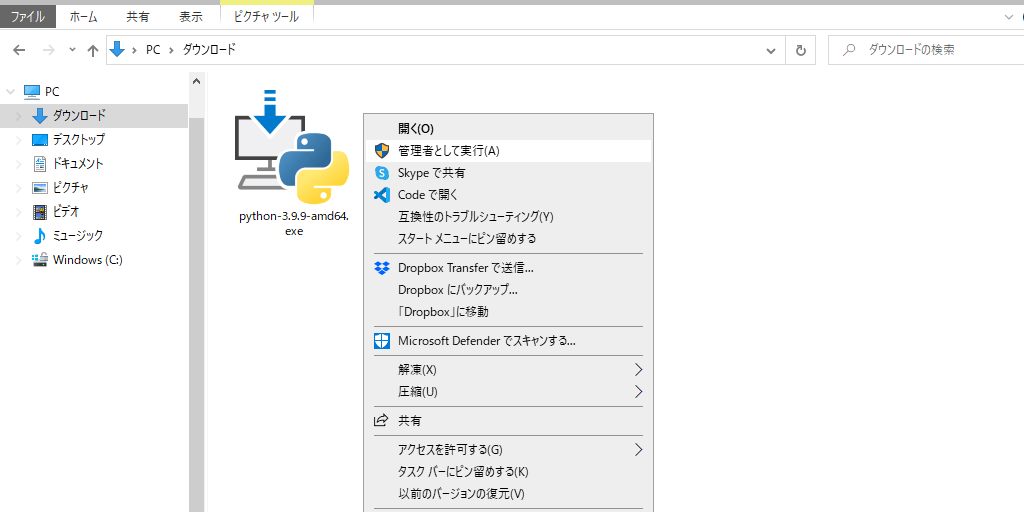Image resolution: width=1024 pixels, height=512 pixels.
Task: Open the address bar history dropdown
Action: coord(770,50)
